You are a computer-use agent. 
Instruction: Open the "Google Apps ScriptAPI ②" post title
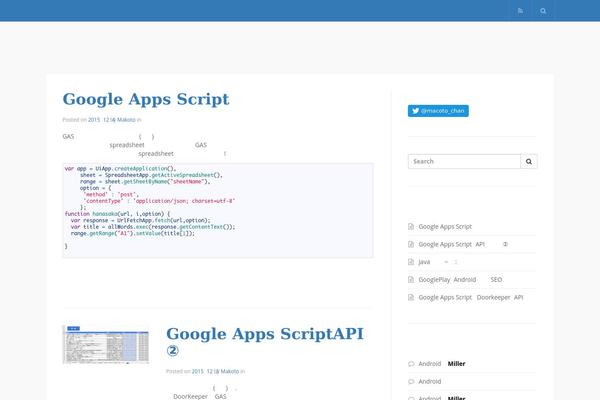265,341
